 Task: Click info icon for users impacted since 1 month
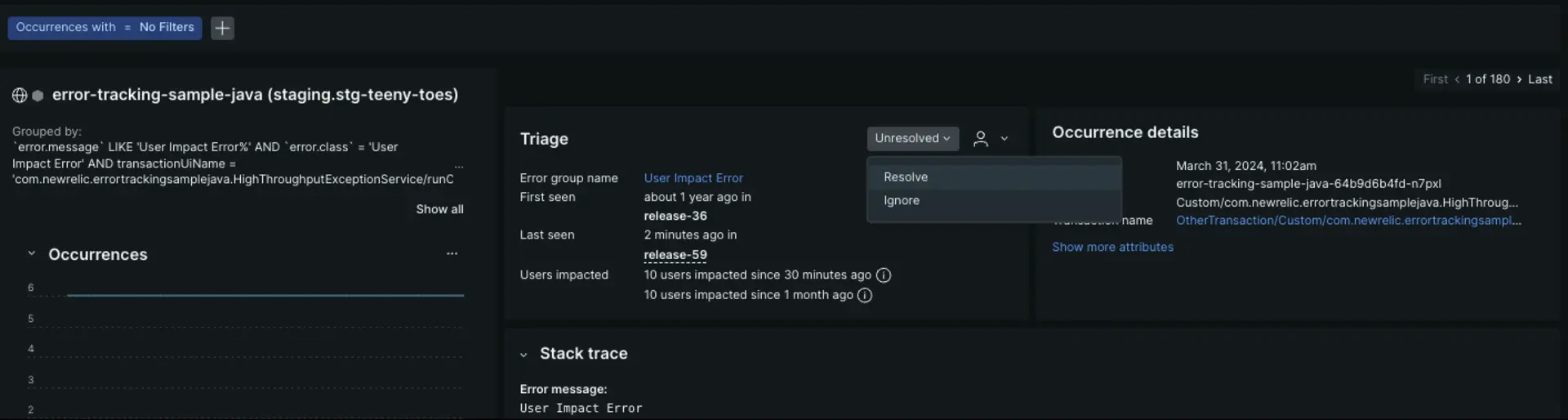[865, 295]
